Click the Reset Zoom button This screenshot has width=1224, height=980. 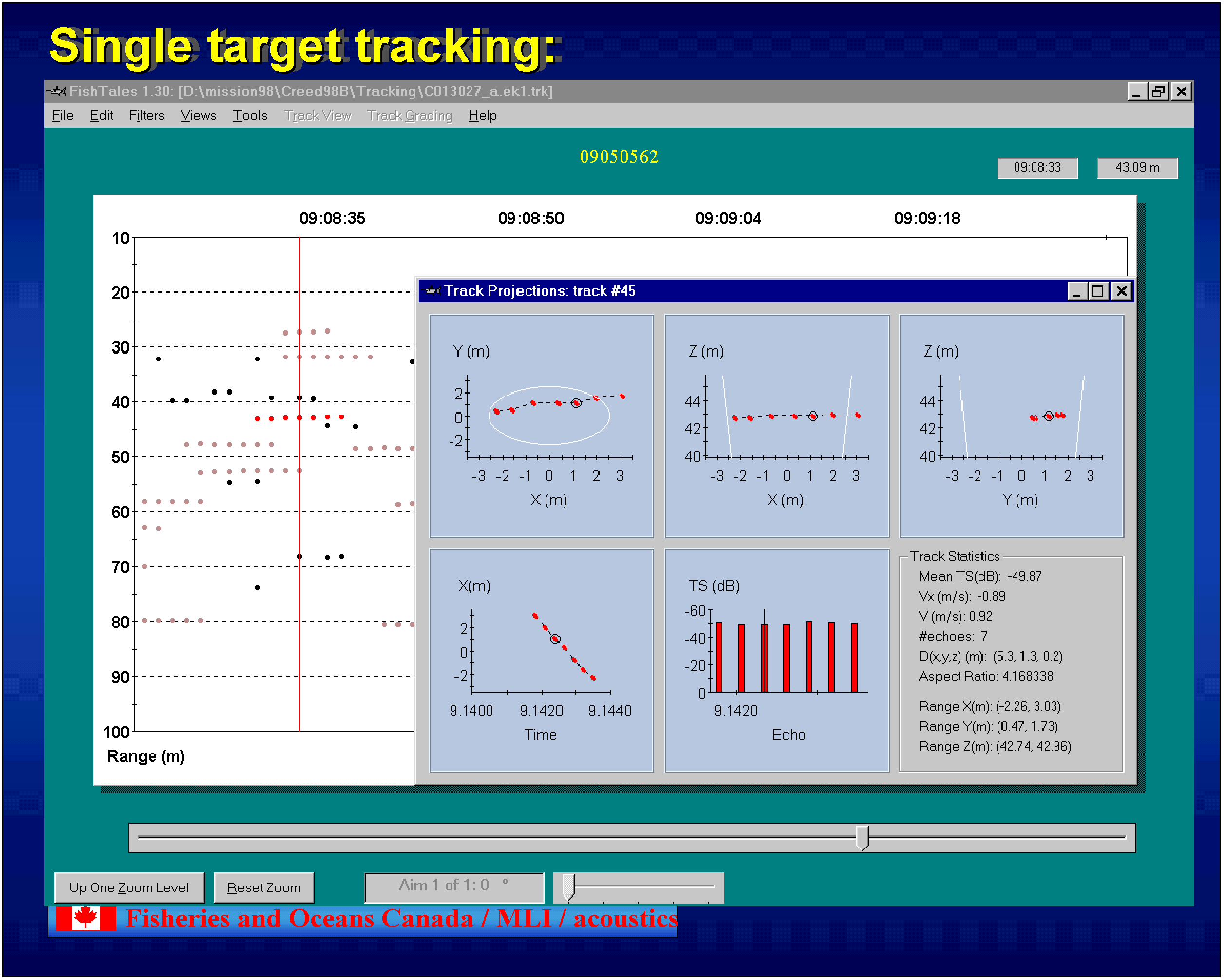[264, 887]
